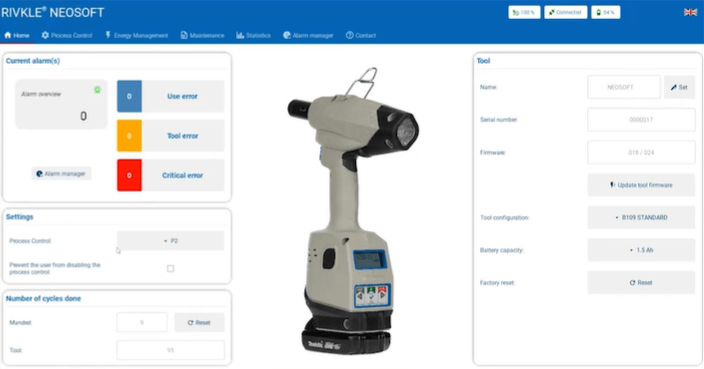Click Update tool firmware button
This screenshot has width=704, height=369.
[641, 185]
